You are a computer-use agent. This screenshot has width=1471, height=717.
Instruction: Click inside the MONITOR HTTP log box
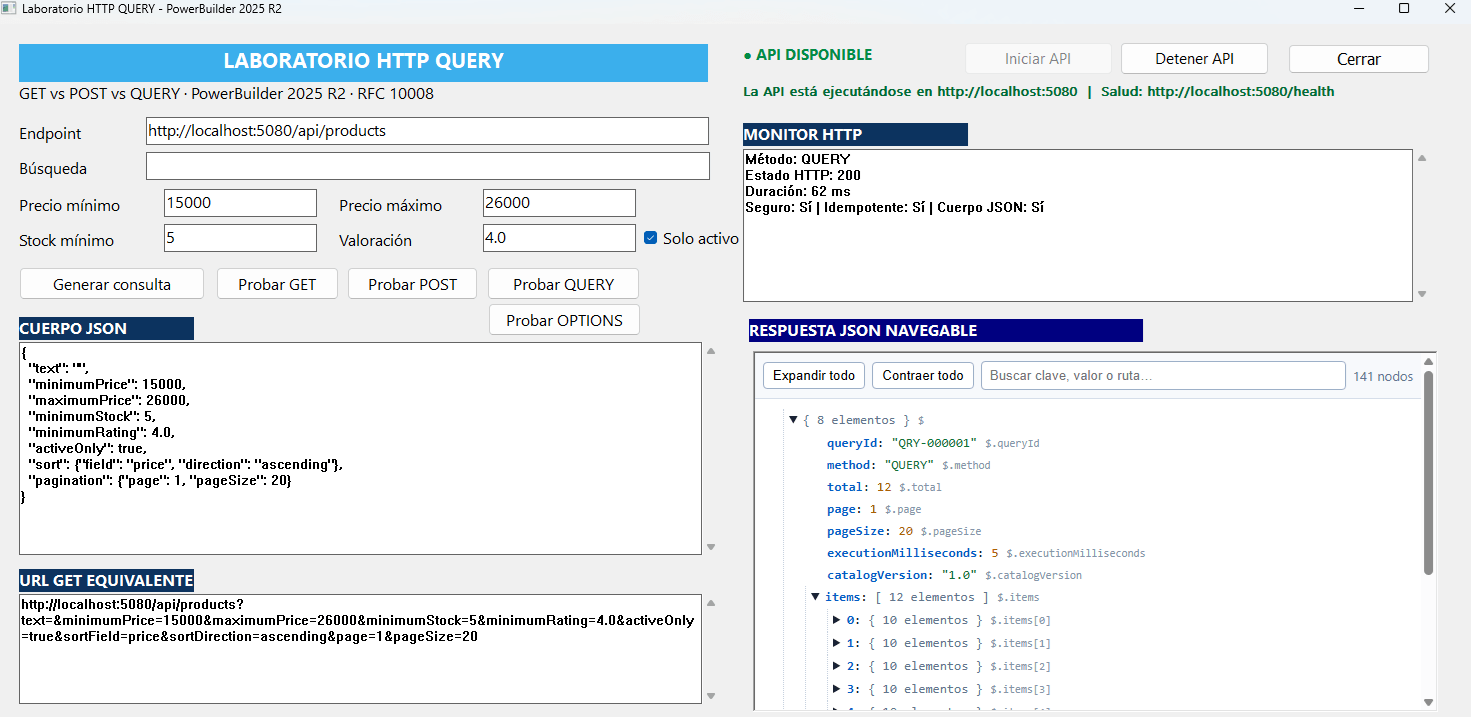(1077, 225)
